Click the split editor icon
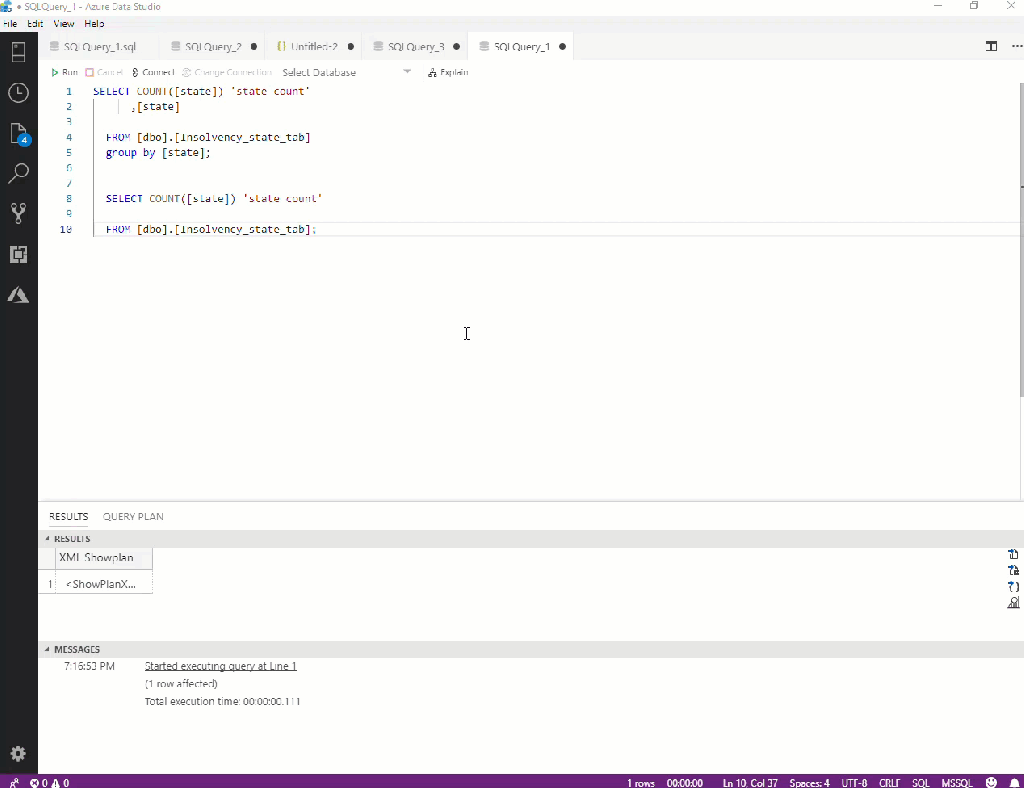 click(x=991, y=46)
